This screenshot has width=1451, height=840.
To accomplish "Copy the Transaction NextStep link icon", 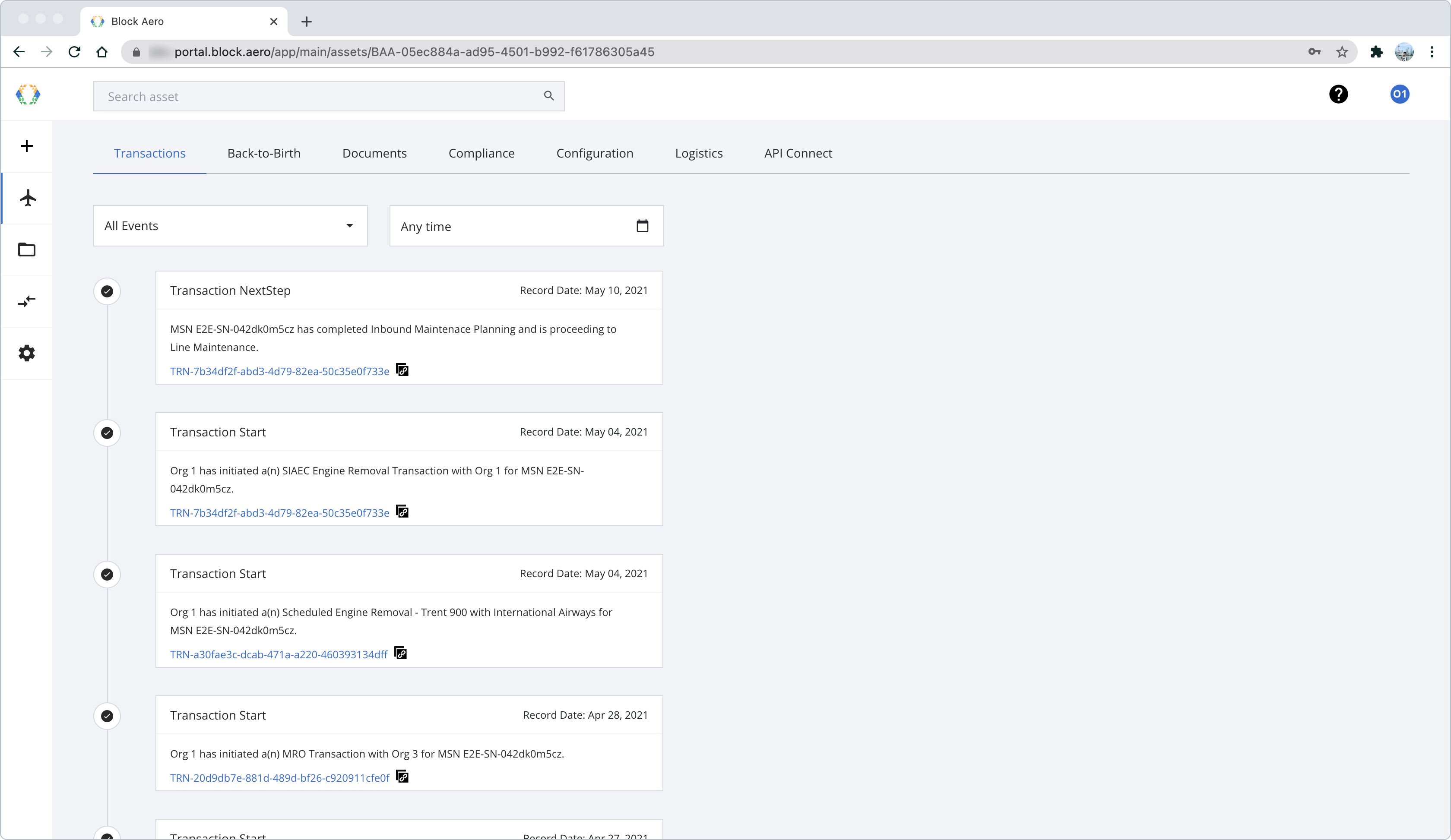I will point(402,370).
